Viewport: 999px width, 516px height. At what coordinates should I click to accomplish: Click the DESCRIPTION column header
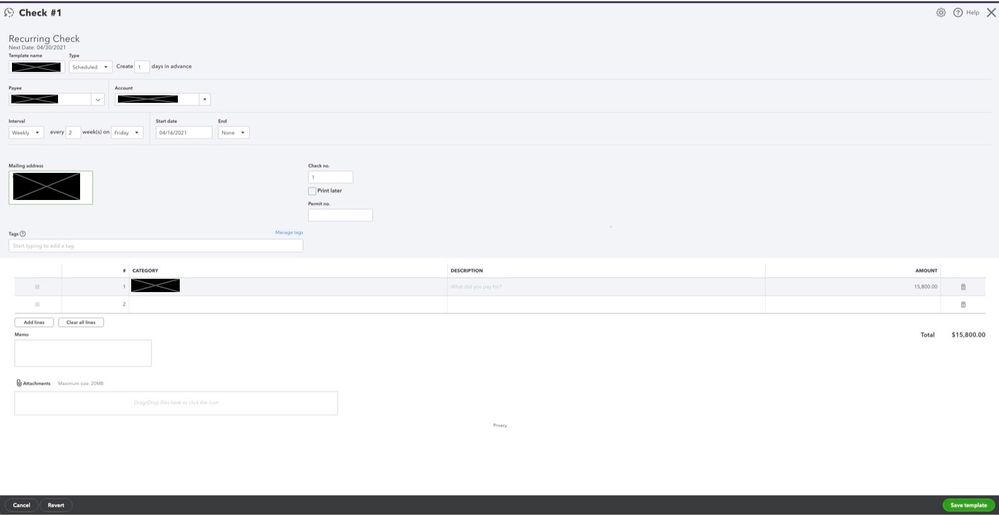pyautogui.click(x=467, y=271)
